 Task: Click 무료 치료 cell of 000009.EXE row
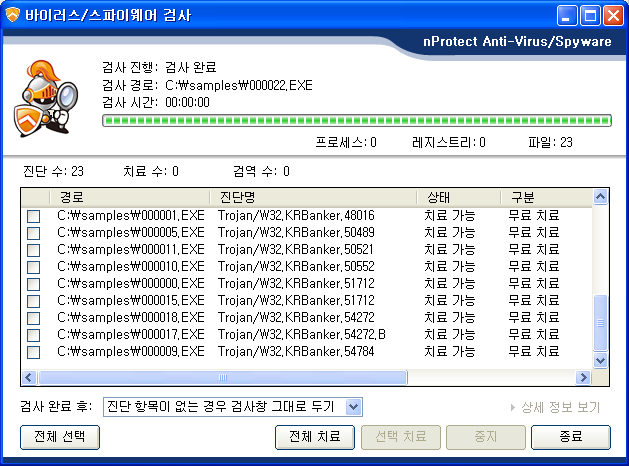[534, 352]
